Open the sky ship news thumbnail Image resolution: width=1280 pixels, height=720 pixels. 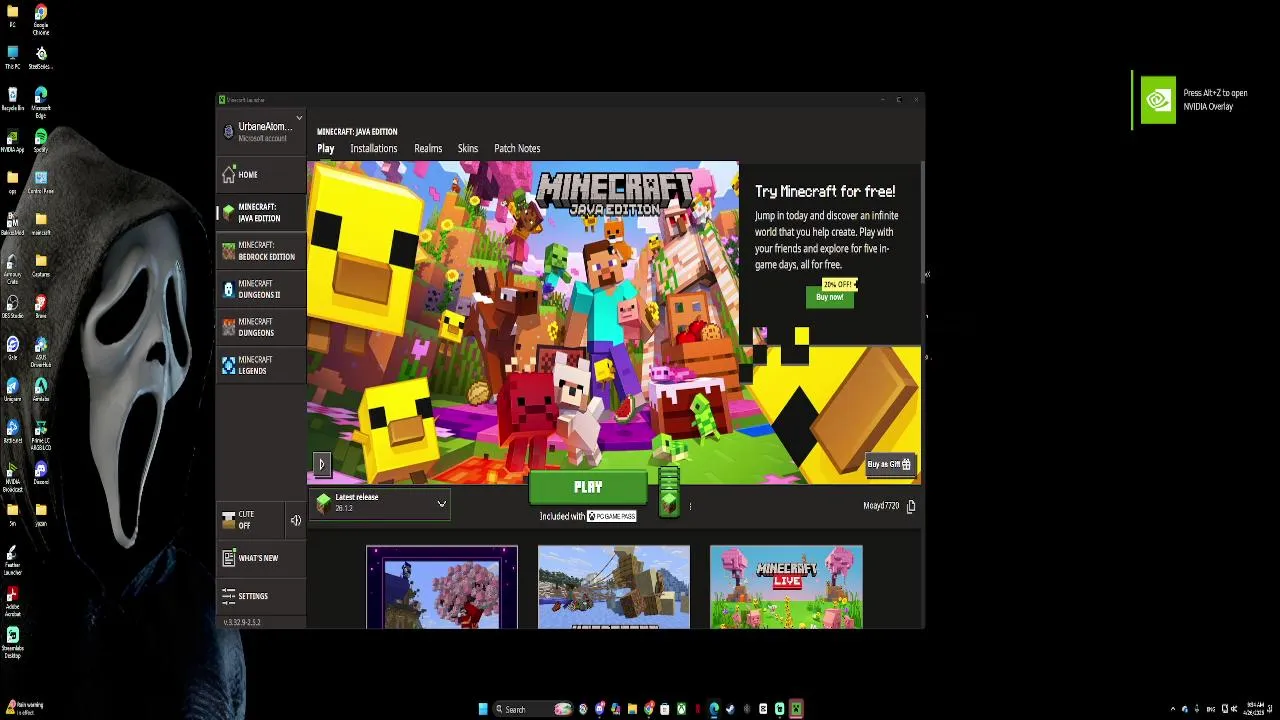(614, 587)
